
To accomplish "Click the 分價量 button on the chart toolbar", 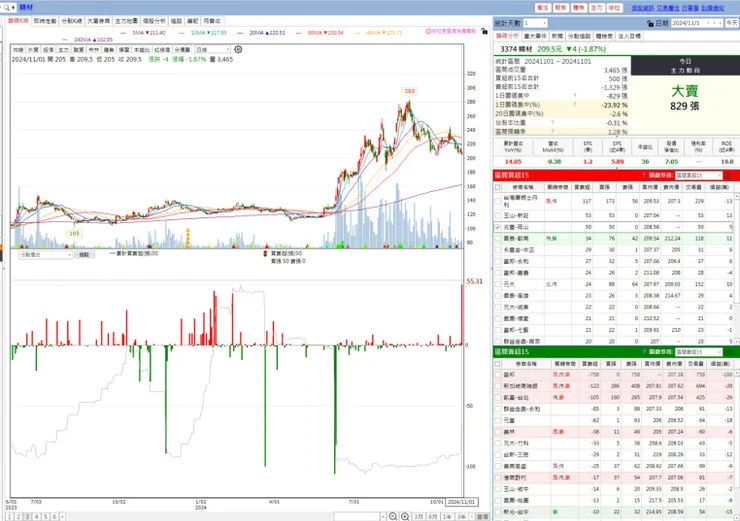I will pos(182,50).
